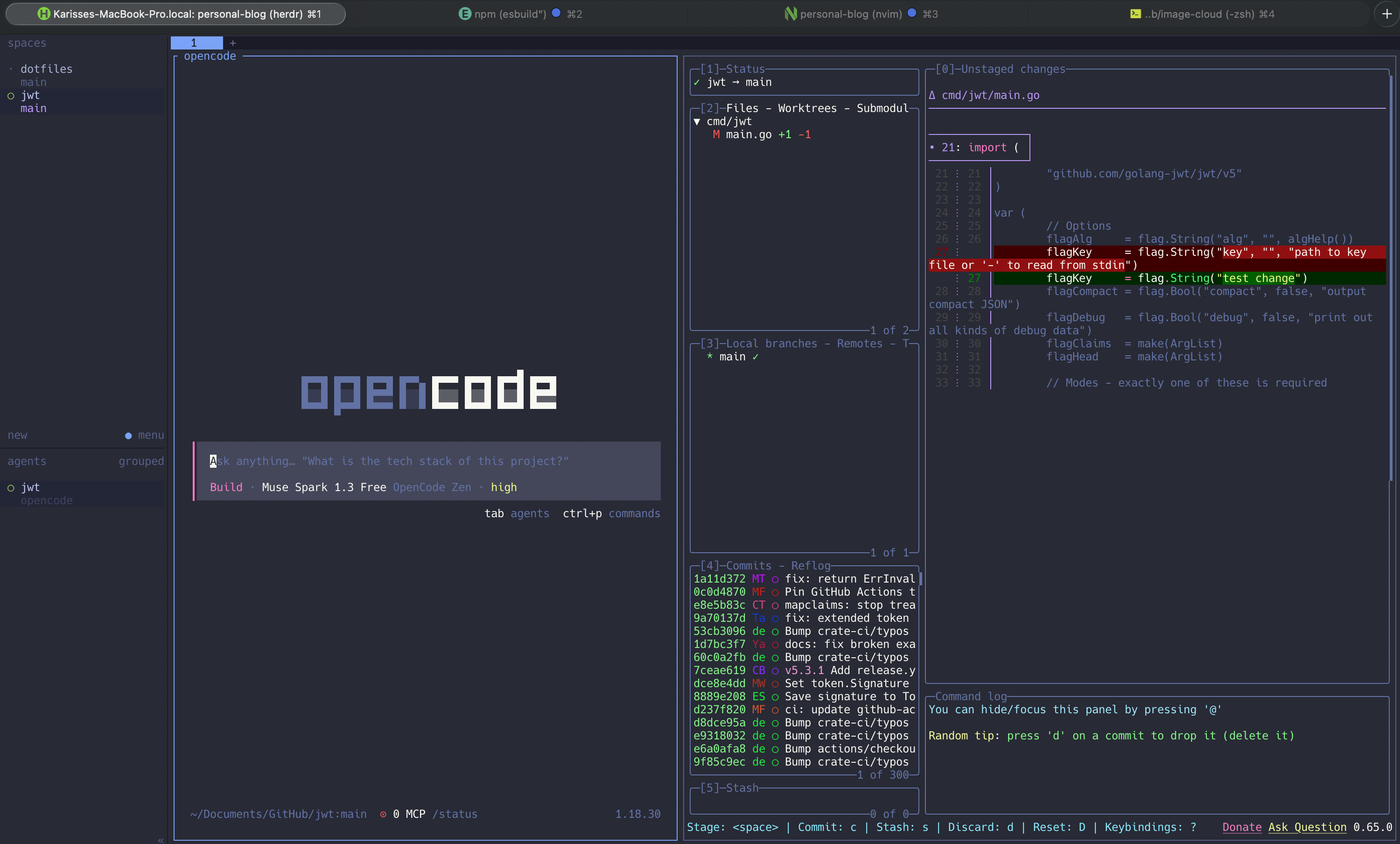The image size is (1400, 844).
Task: Click the Donate link
Action: click(x=1241, y=827)
